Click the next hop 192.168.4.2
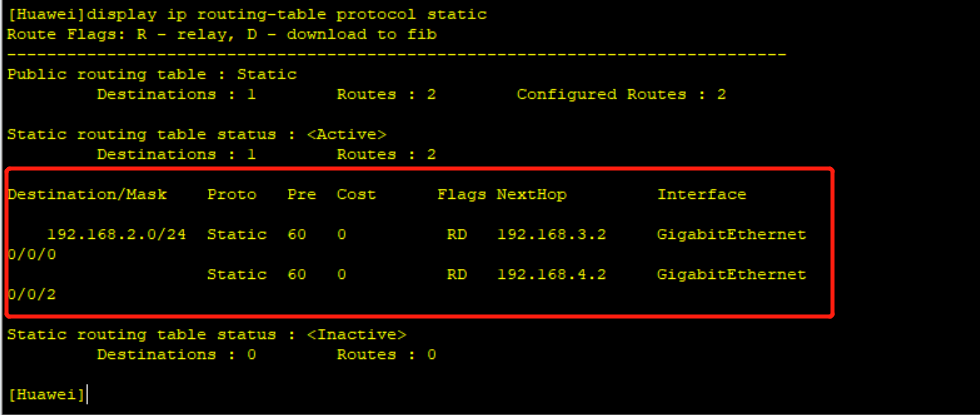Screen dimensions: 980x415 (x=552, y=274)
